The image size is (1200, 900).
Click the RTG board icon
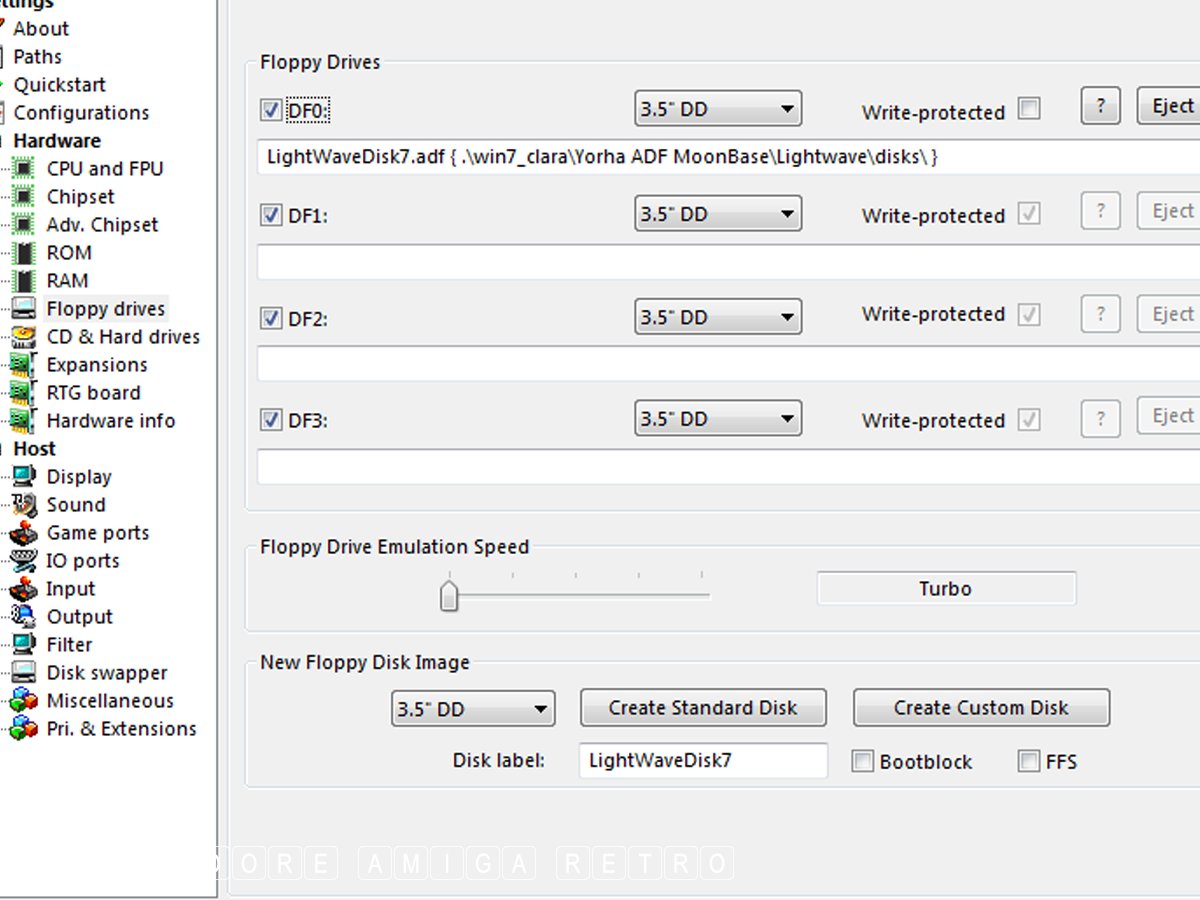pos(24,393)
